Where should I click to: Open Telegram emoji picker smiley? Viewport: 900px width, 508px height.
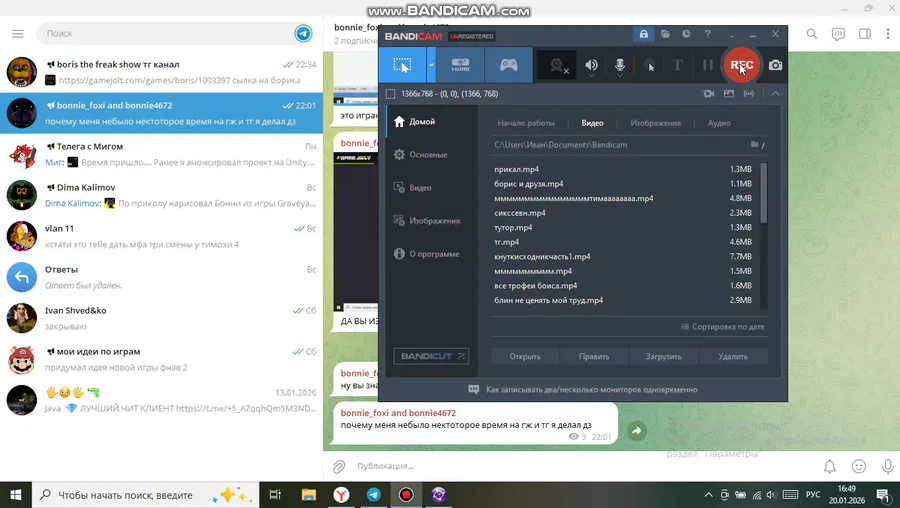859,467
